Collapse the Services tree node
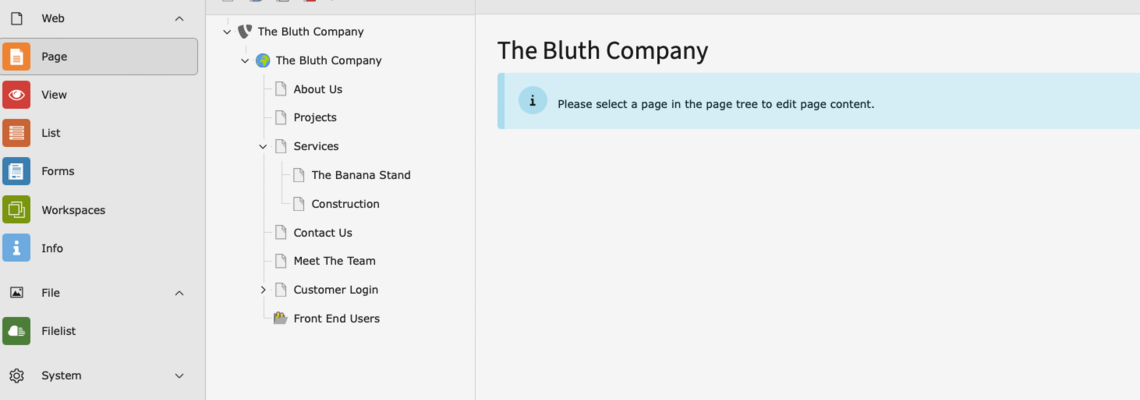 pos(263,146)
